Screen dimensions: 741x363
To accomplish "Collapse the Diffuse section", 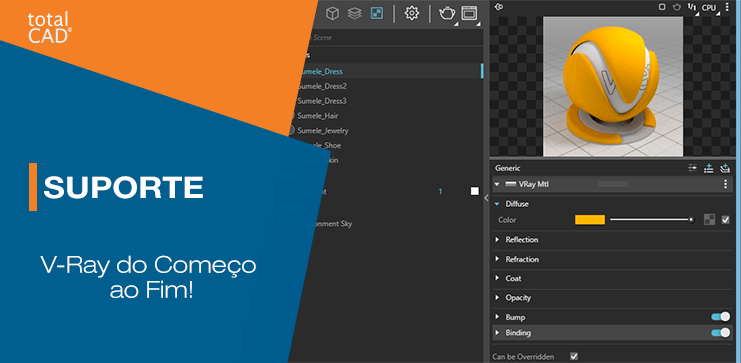I will point(497,204).
